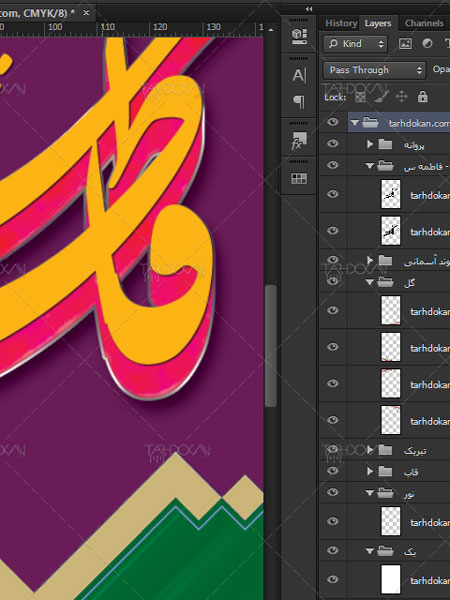This screenshot has width=450, height=600.
Task: Switch to the Channels tab
Action: tap(424, 23)
